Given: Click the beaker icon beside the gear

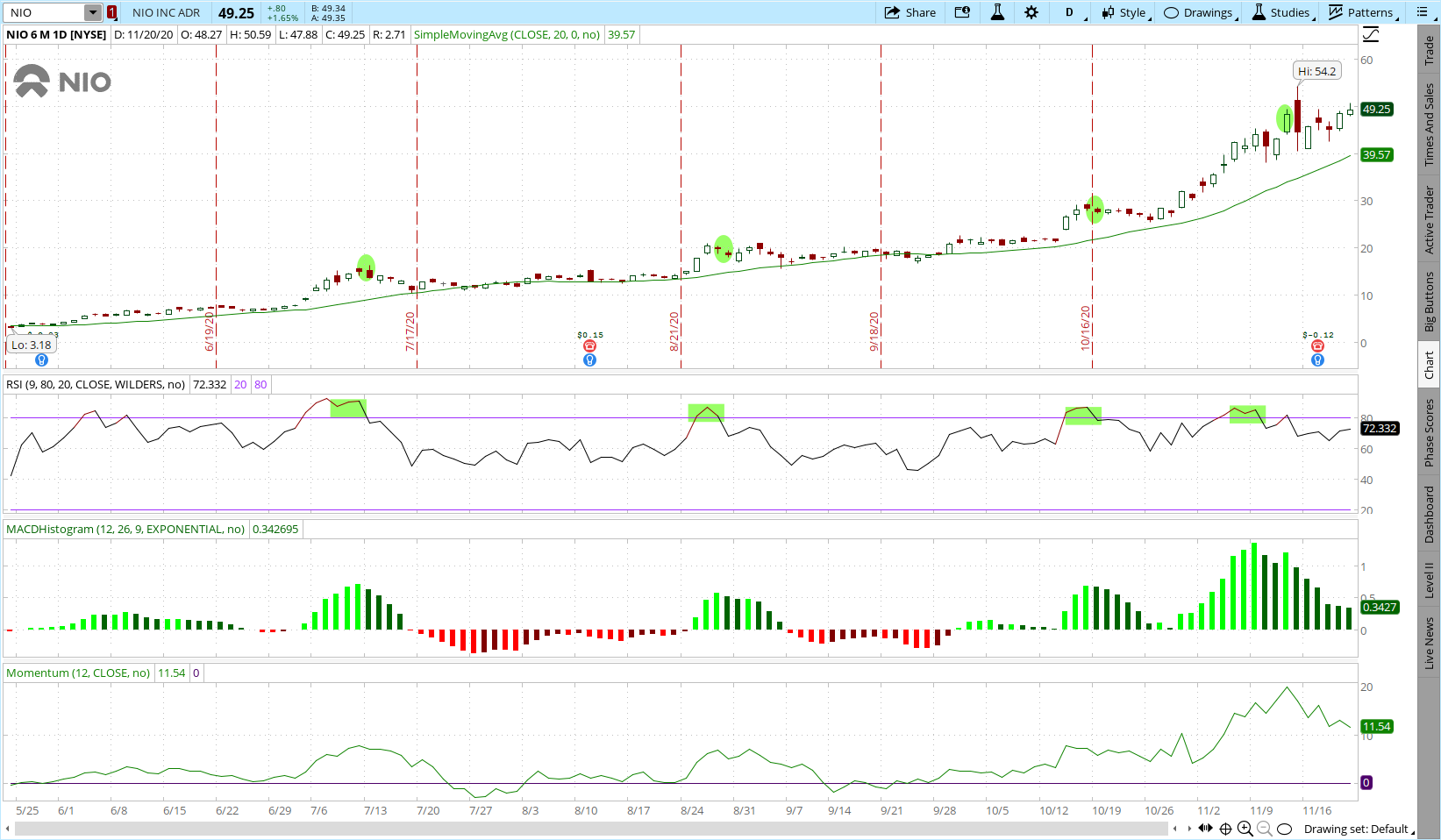Looking at the screenshot, I should (x=997, y=12).
